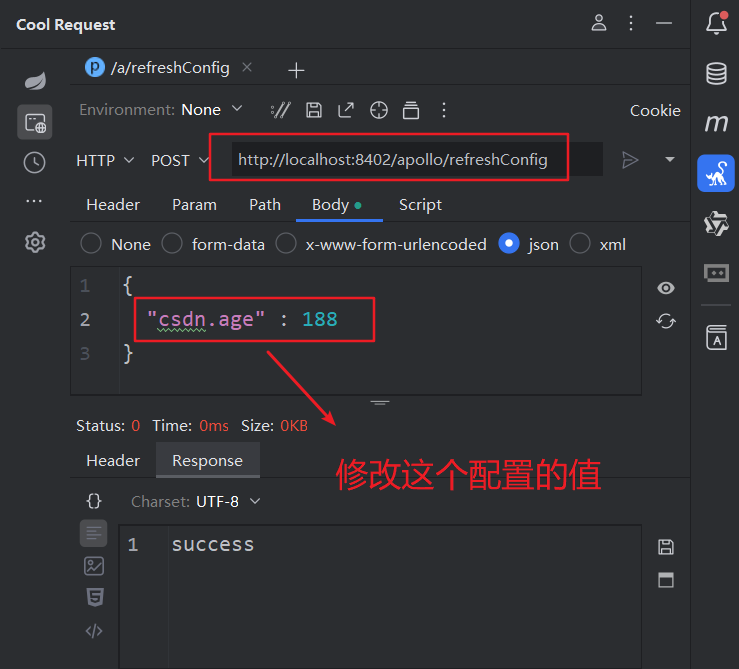Screen dimensions: 739x669
Task: Open the Spring leaf API view
Action: pyautogui.click(x=35, y=81)
